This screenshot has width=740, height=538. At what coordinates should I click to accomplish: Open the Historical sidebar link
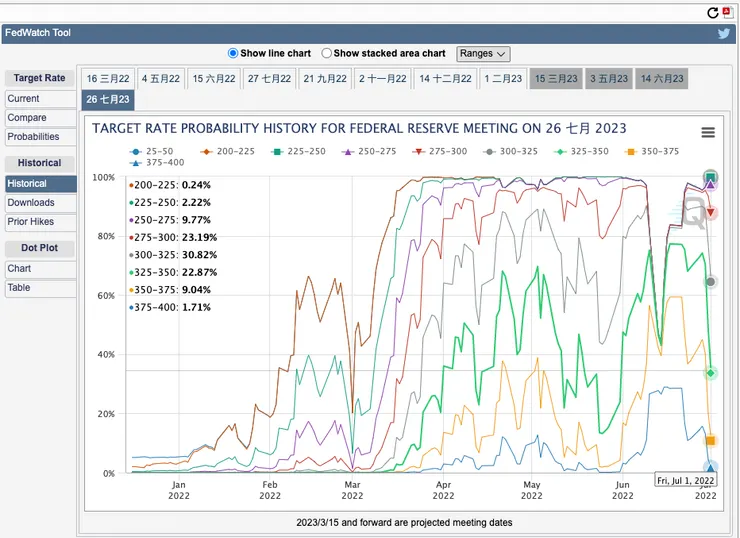[x=41, y=184]
